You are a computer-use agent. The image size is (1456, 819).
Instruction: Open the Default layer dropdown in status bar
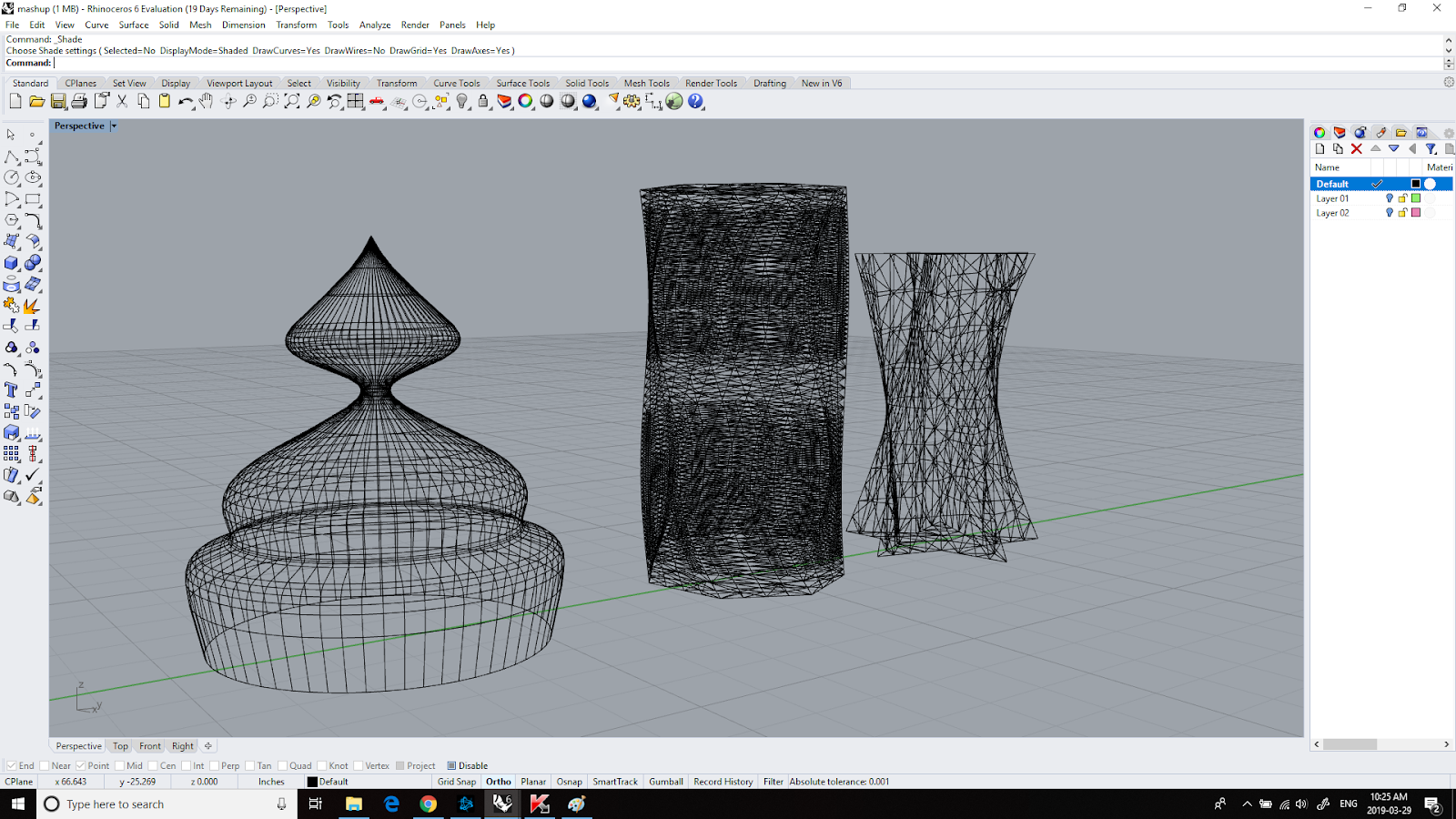pyautogui.click(x=368, y=782)
